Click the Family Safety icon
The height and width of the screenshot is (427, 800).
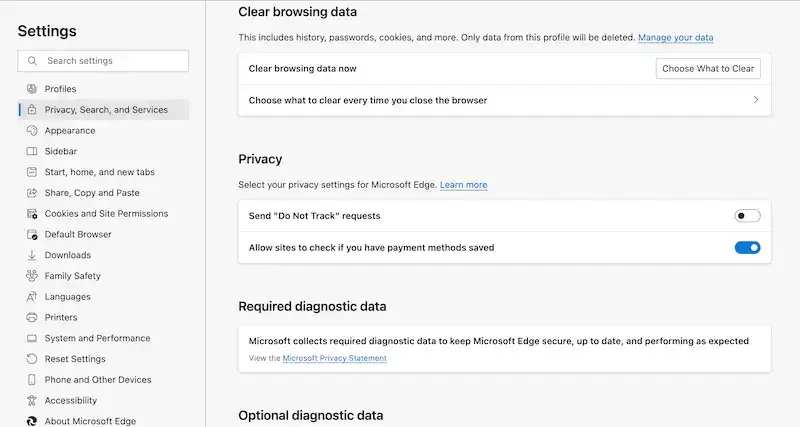pos(32,276)
